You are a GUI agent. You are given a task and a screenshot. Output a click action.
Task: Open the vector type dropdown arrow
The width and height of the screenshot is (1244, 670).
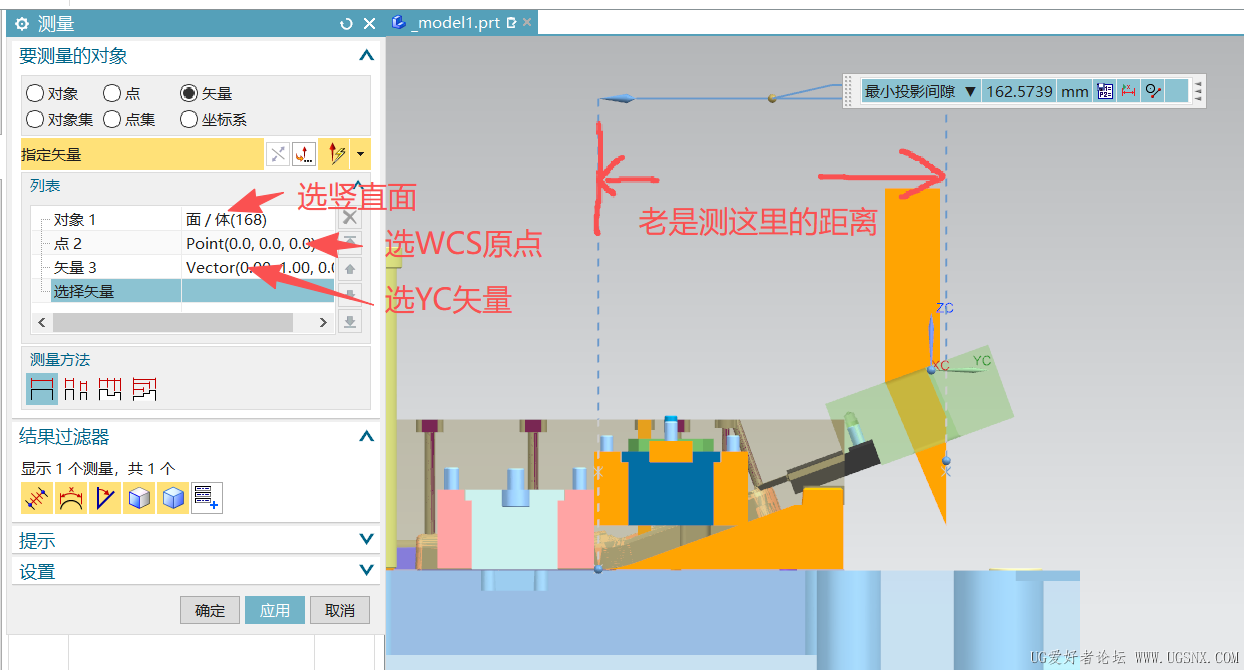click(360, 154)
